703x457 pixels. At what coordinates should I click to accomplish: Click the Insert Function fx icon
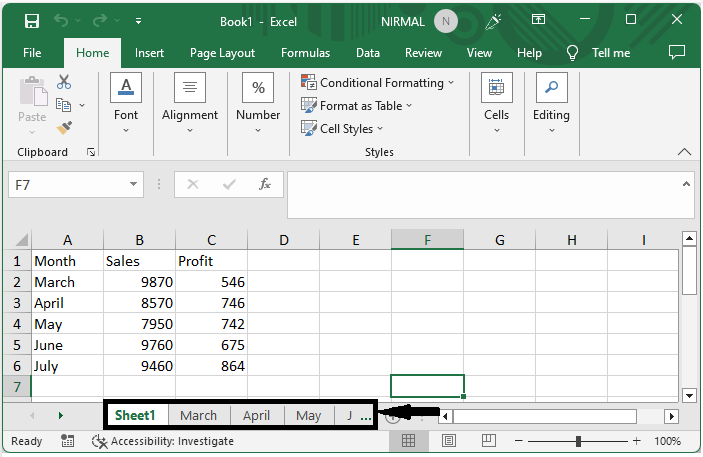tap(265, 185)
